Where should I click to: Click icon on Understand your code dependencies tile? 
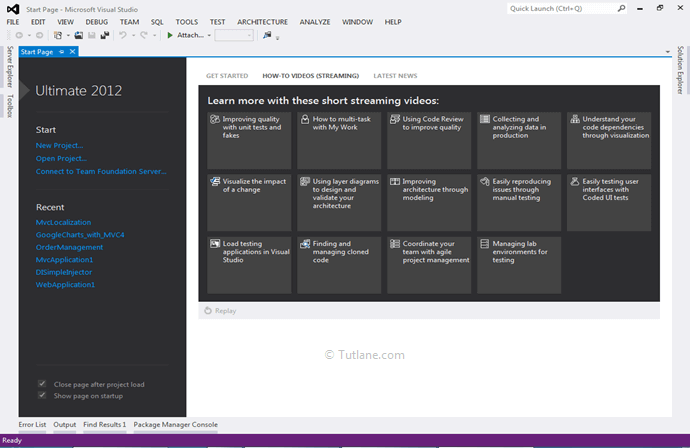575,119
